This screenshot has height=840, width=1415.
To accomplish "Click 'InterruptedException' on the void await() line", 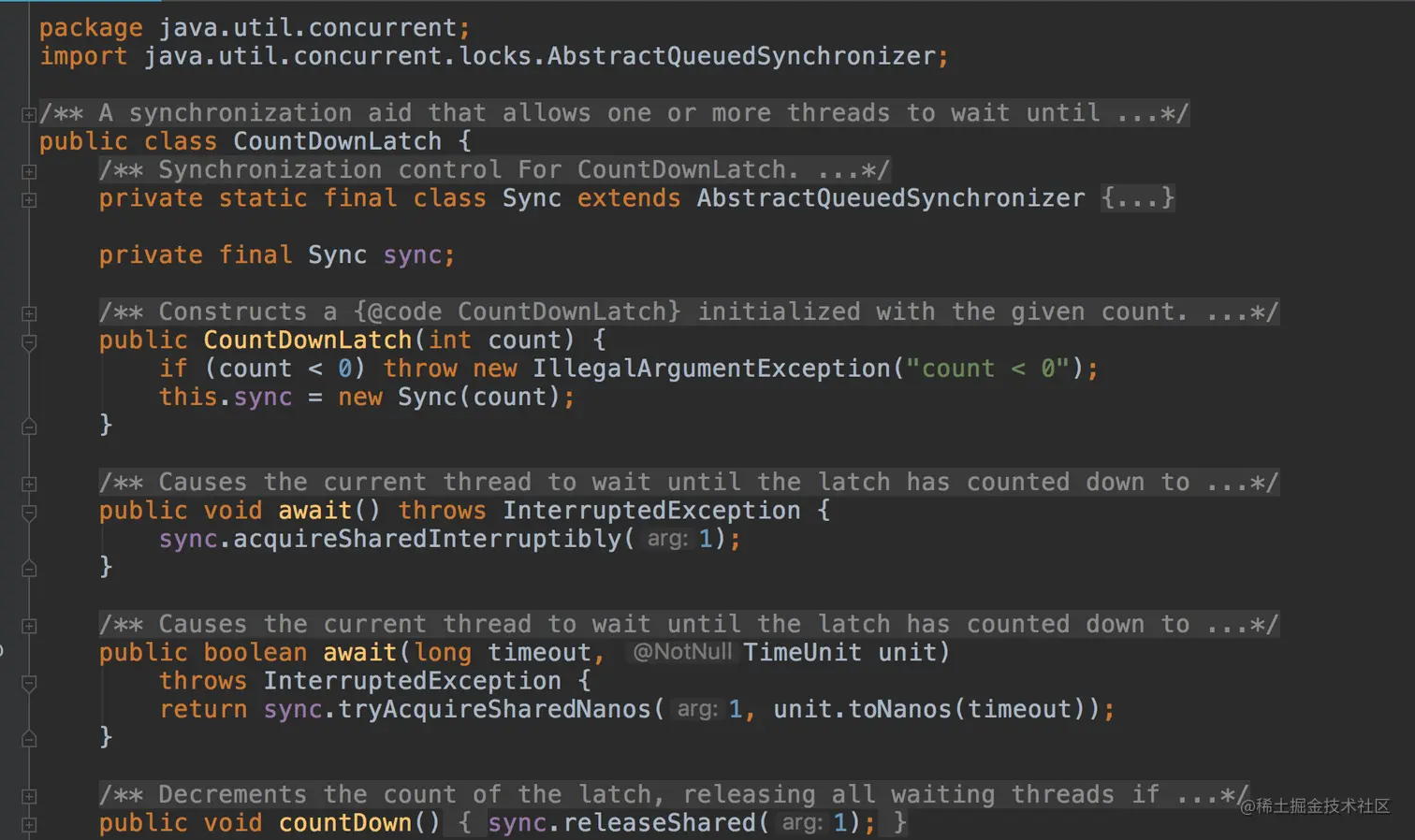I will [651, 511].
